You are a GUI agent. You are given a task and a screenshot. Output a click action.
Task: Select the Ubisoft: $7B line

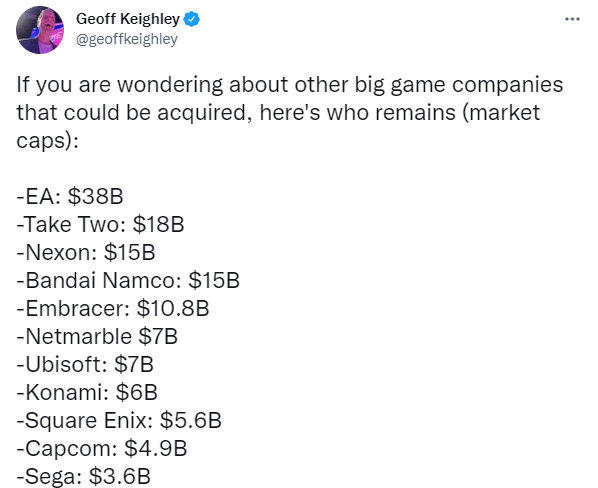85,364
